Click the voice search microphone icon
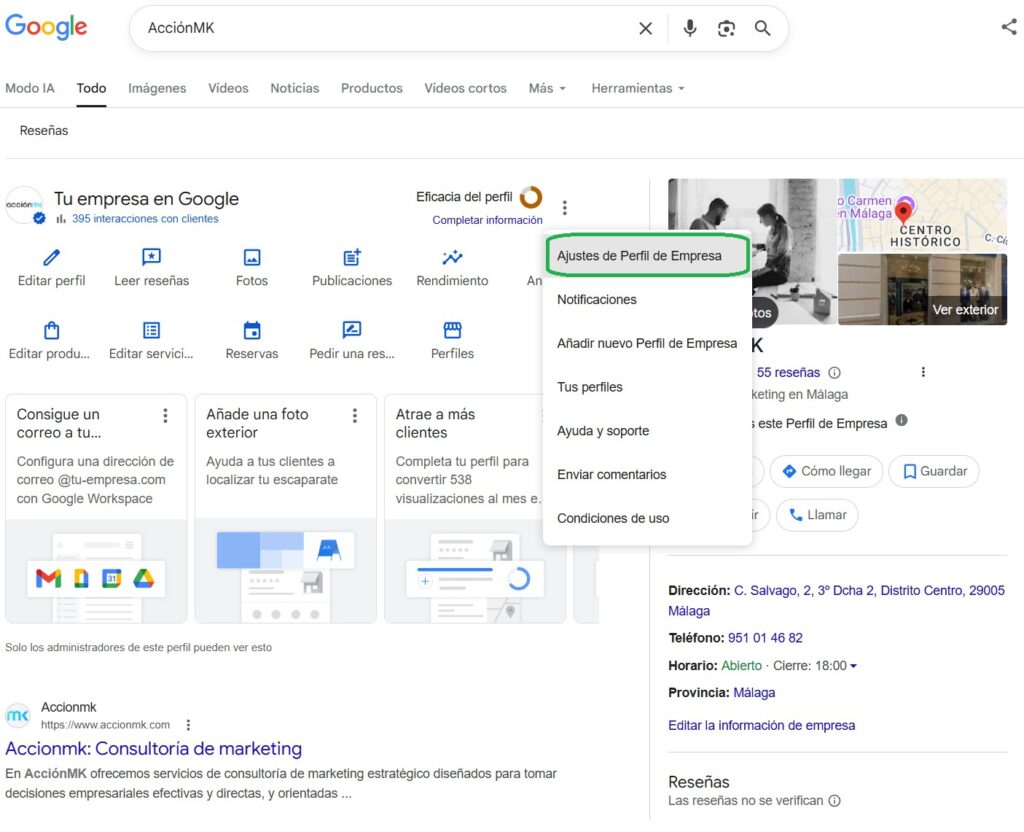1024x832 pixels. [689, 29]
